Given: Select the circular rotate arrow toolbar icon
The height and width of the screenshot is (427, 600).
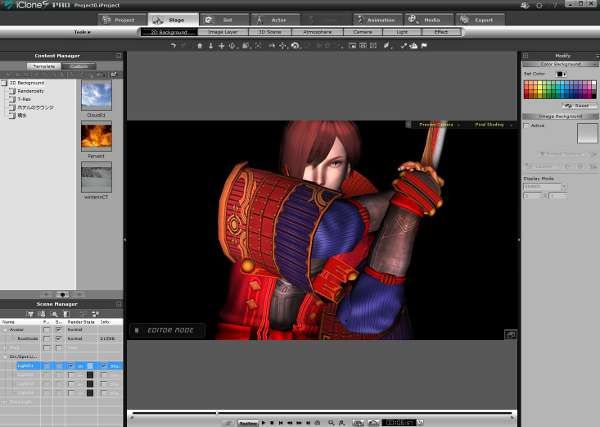Looking at the screenshot, I should [x=295, y=46].
